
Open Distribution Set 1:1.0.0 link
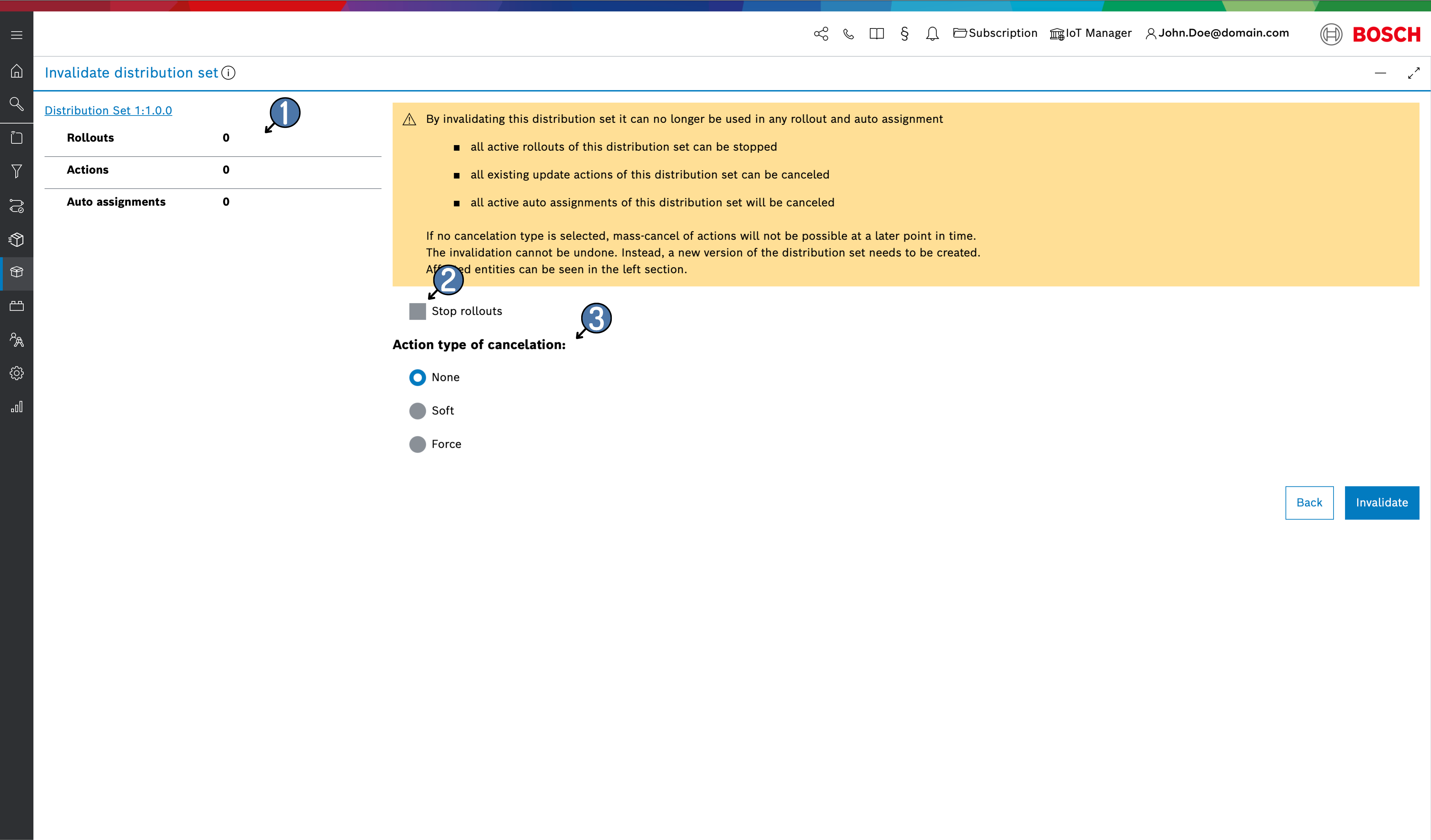(108, 111)
